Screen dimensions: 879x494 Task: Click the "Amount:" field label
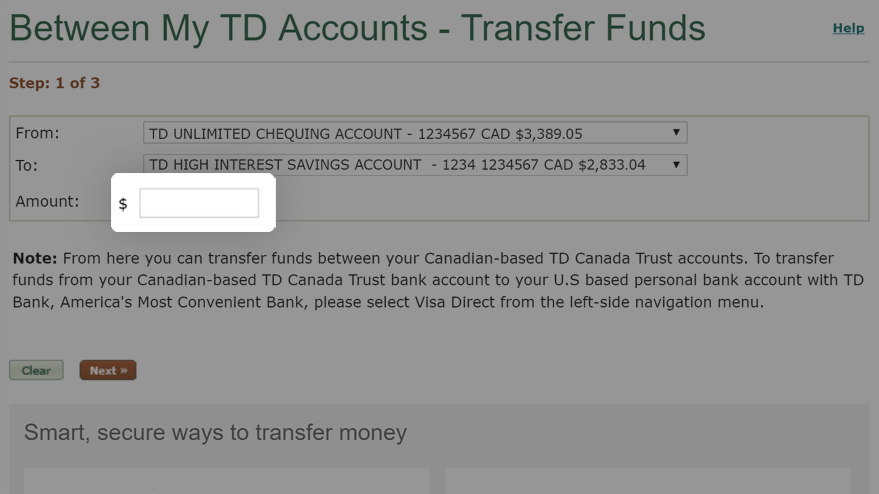click(47, 201)
